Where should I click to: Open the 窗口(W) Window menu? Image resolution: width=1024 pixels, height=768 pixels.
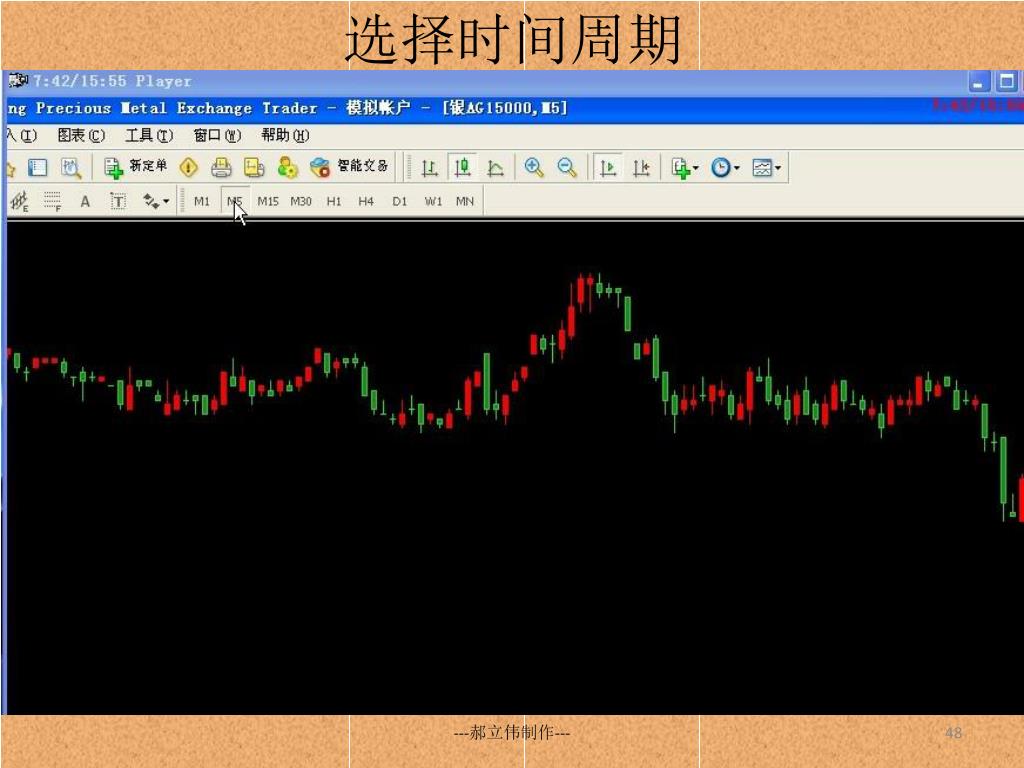tap(217, 135)
